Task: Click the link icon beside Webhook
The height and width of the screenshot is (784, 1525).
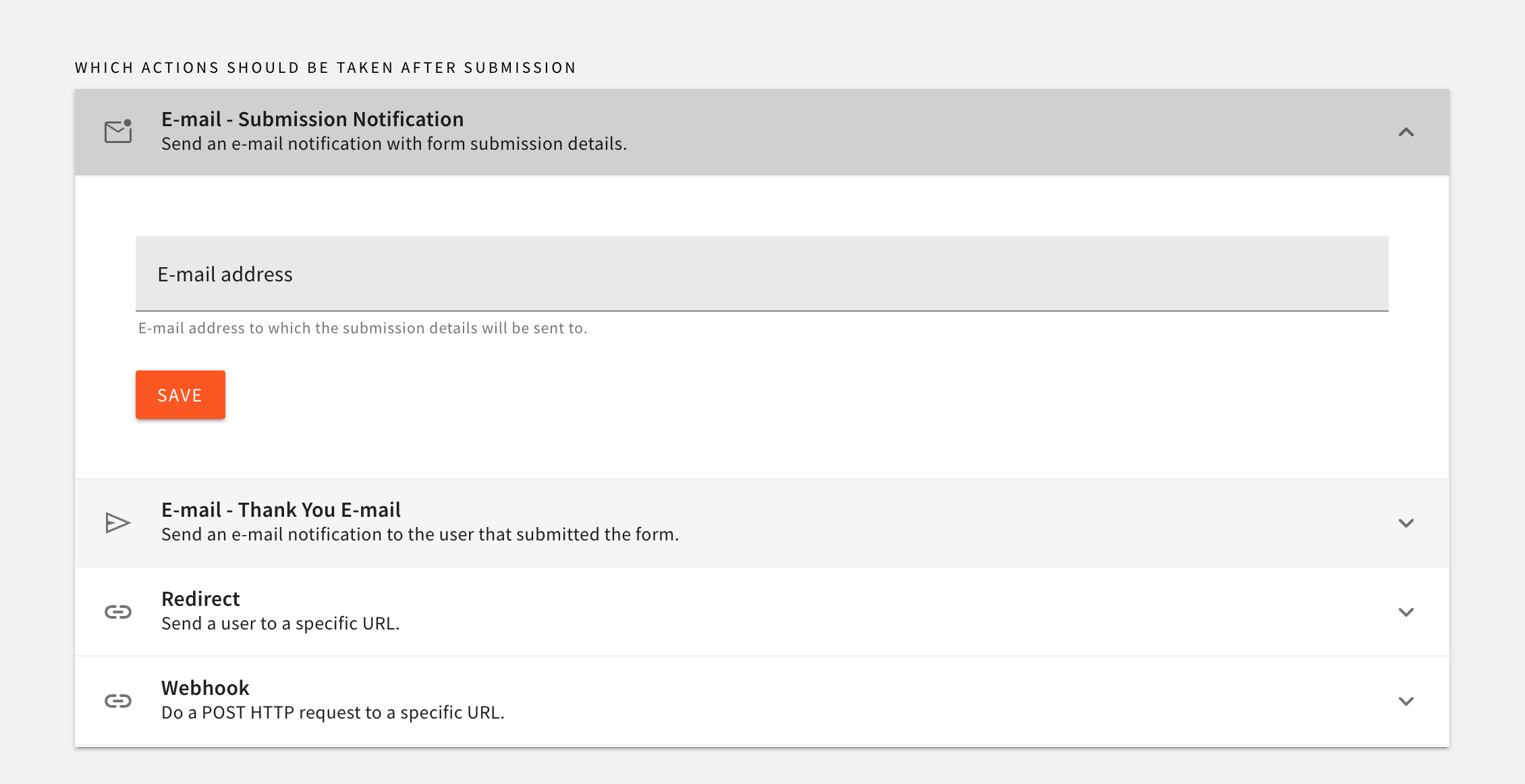Action: coord(118,701)
